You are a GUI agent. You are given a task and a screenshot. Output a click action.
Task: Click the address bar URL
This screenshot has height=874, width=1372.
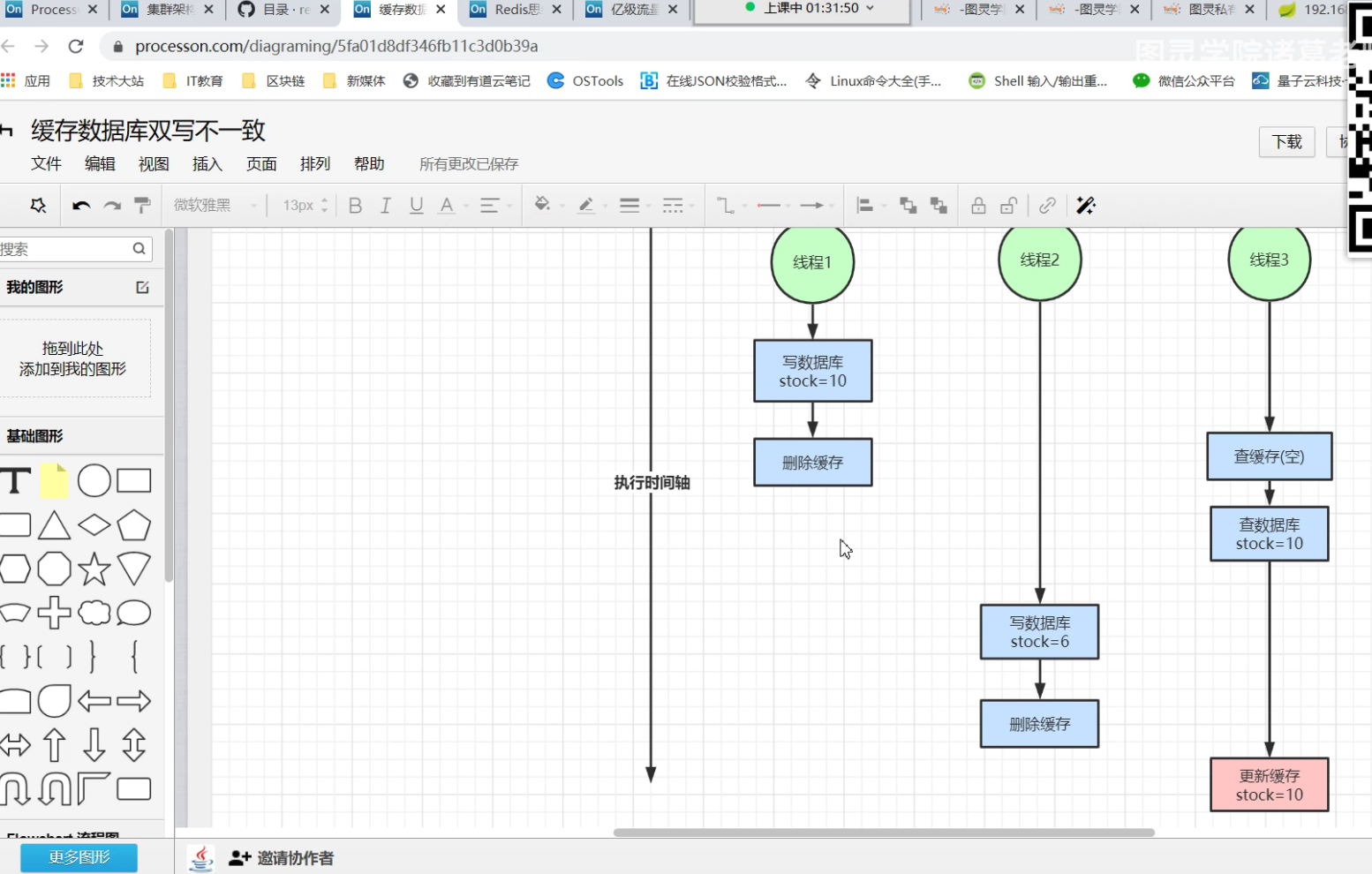click(x=336, y=46)
